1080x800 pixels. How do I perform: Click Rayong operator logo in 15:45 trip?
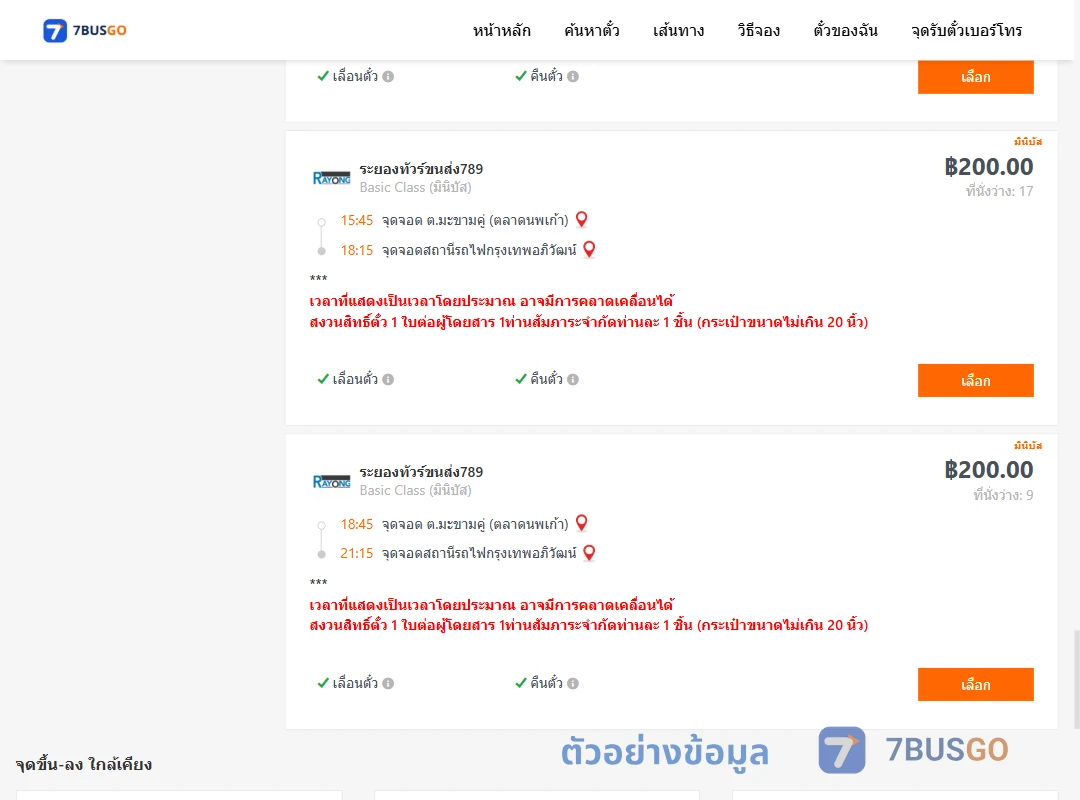(331, 178)
